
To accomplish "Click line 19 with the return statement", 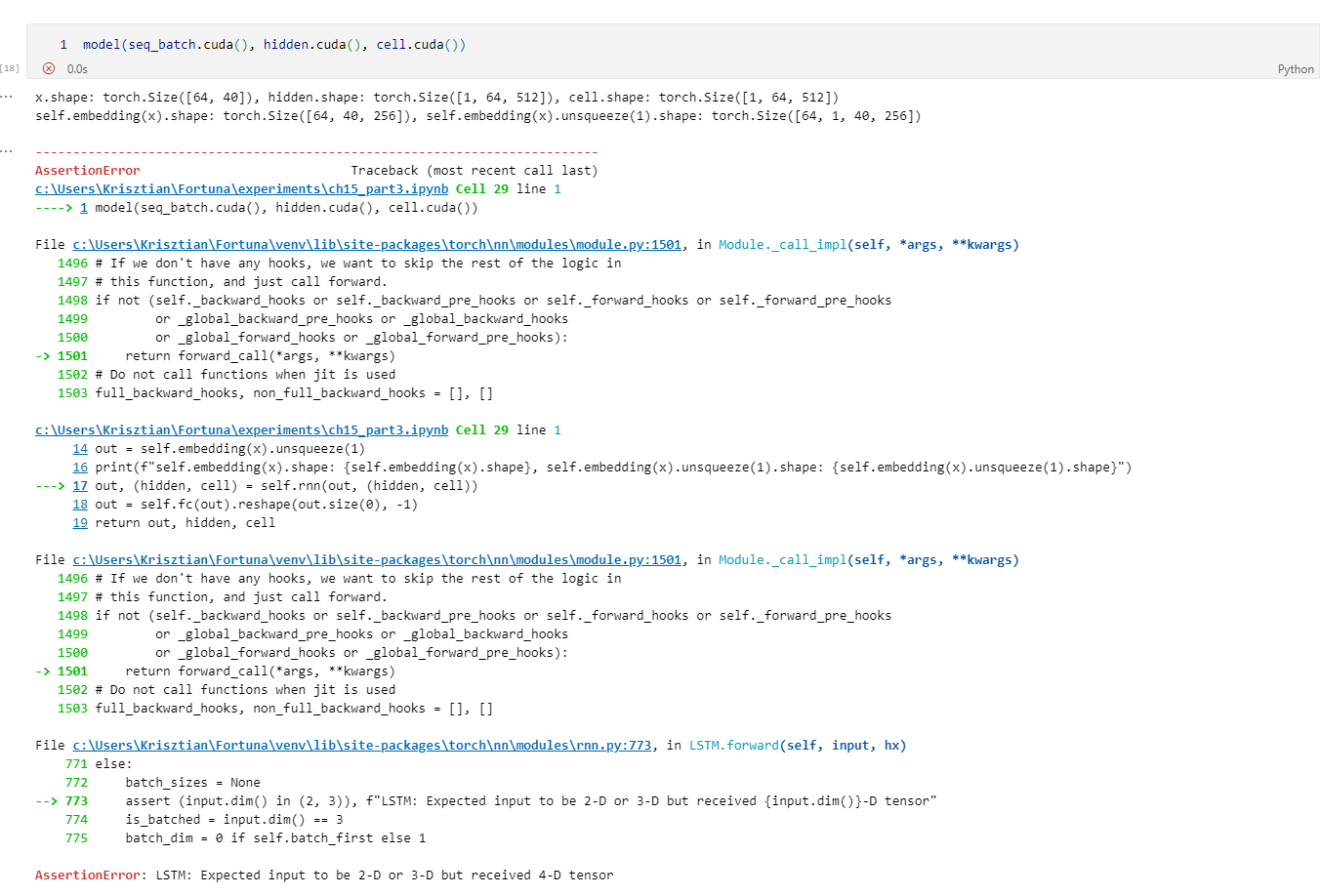I will click(80, 522).
